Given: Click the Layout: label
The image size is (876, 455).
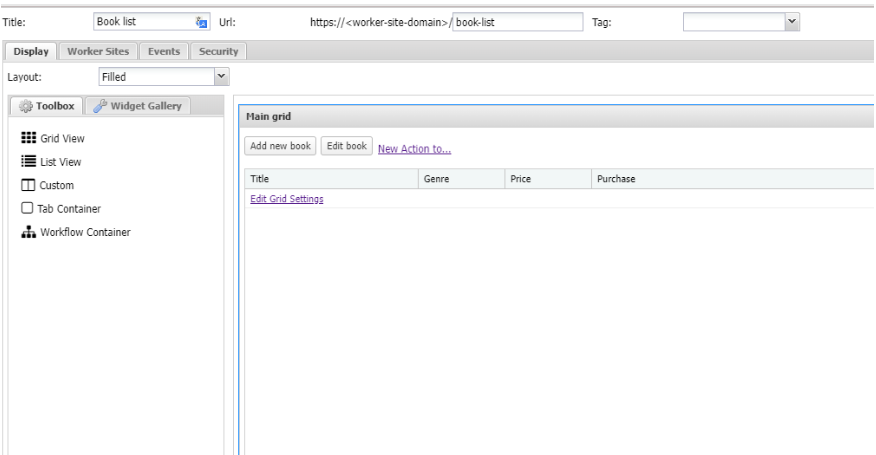Looking at the screenshot, I should [x=25, y=77].
